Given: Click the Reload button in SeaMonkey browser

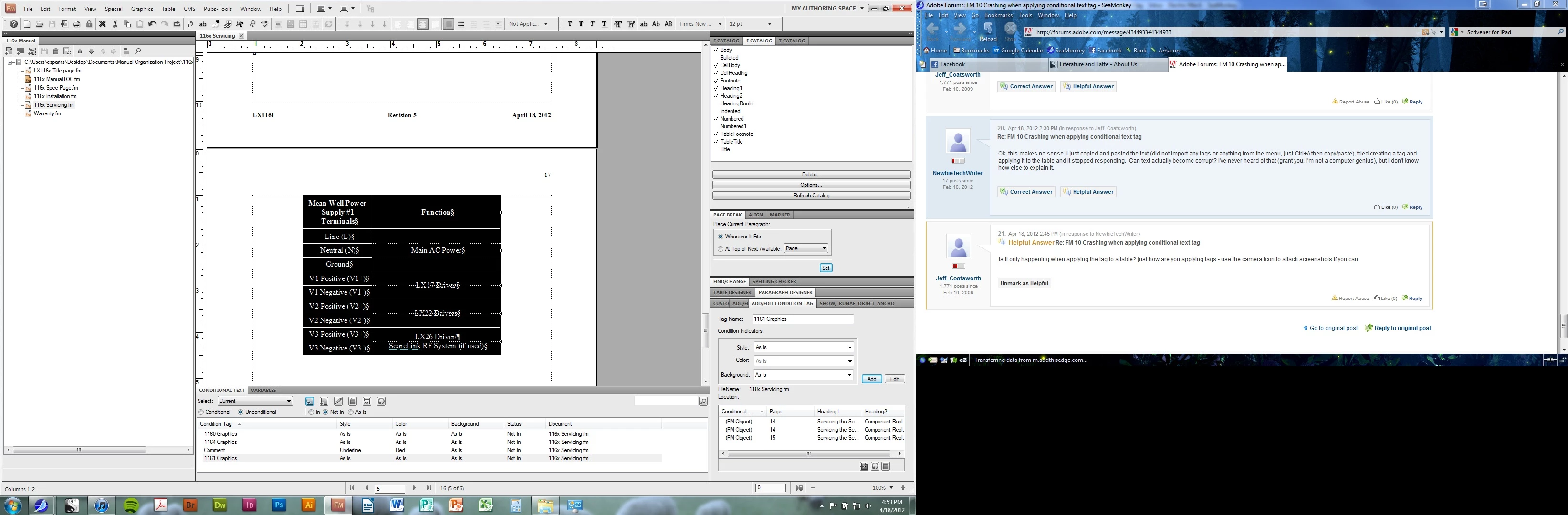Looking at the screenshot, I should [x=988, y=31].
